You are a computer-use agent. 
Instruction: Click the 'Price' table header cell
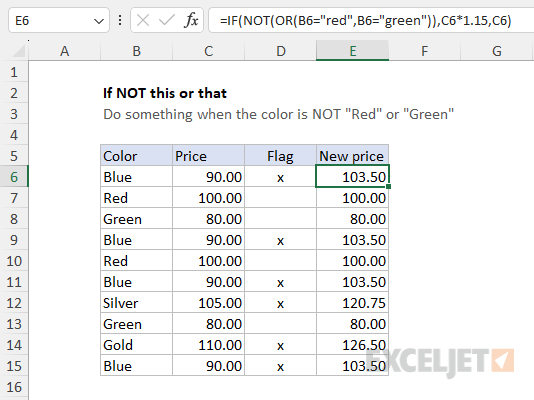(208, 156)
